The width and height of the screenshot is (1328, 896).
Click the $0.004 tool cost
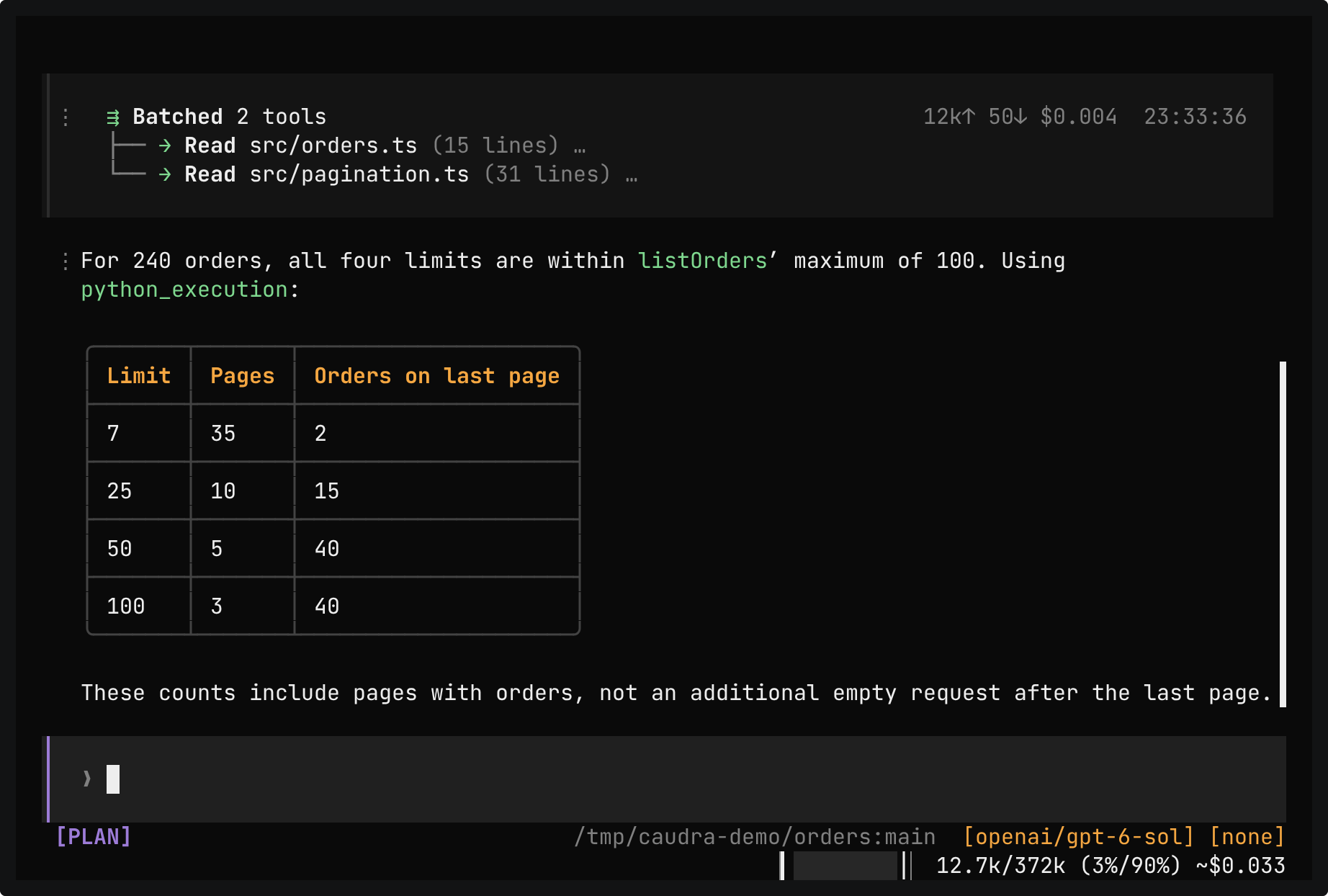(x=1079, y=117)
